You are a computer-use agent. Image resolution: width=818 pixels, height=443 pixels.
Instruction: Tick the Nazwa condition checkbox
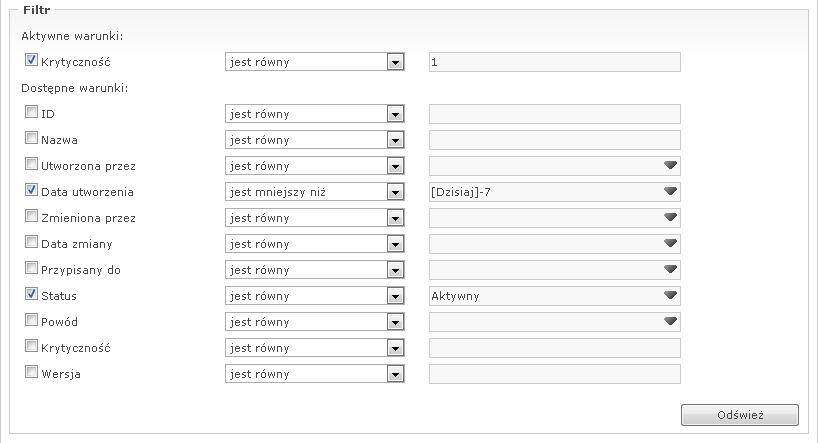click(x=31, y=139)
